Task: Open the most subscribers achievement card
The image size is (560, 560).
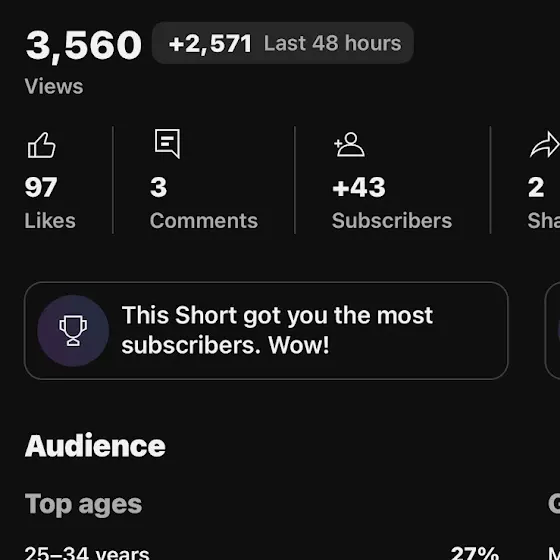Action: (266, 330)
